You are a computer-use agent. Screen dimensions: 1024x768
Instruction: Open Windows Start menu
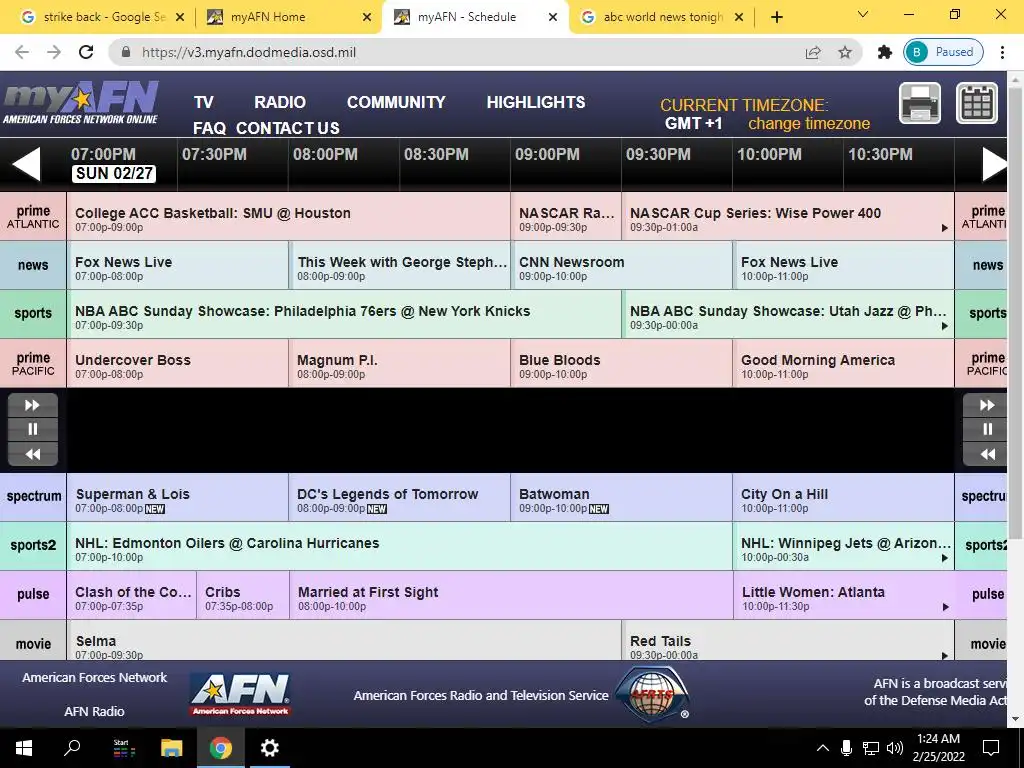(x=24, y=748)
